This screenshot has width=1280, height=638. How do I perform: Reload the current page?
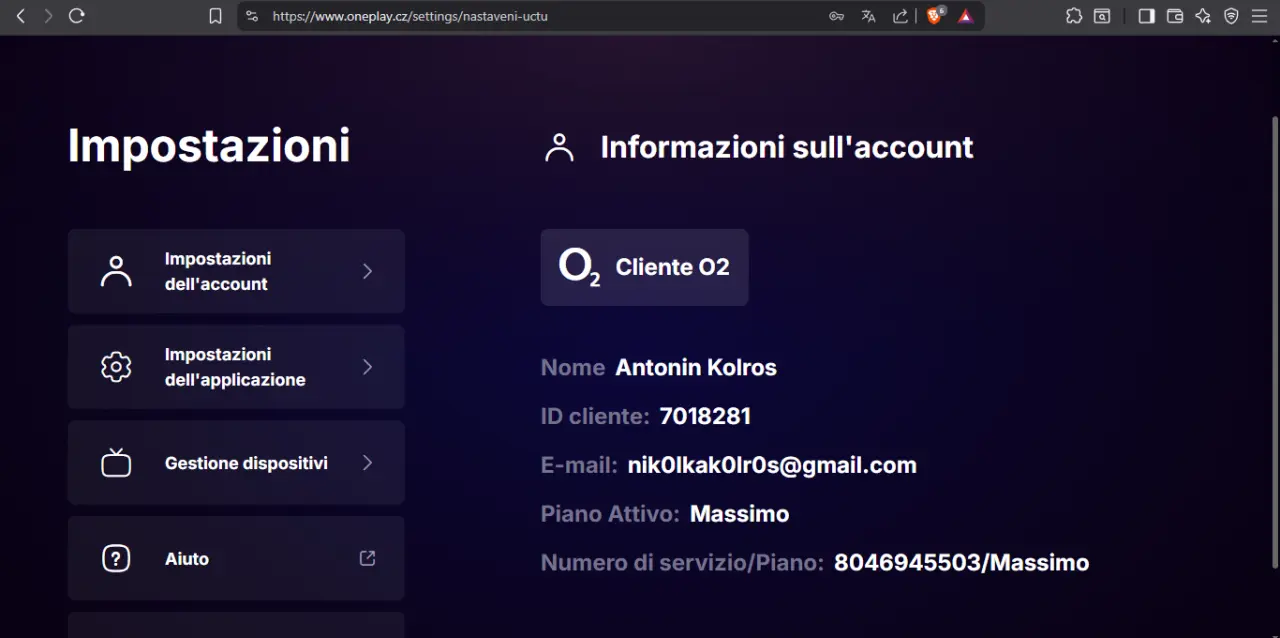(x=77, y=16)
